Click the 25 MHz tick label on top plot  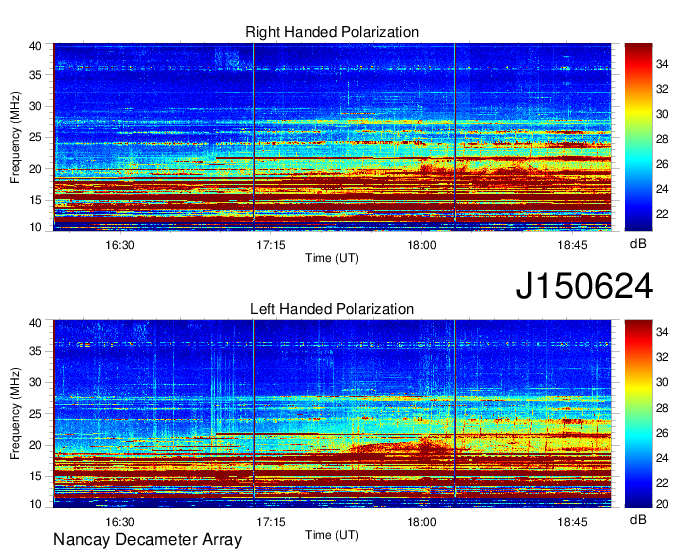tap(35, 137)
